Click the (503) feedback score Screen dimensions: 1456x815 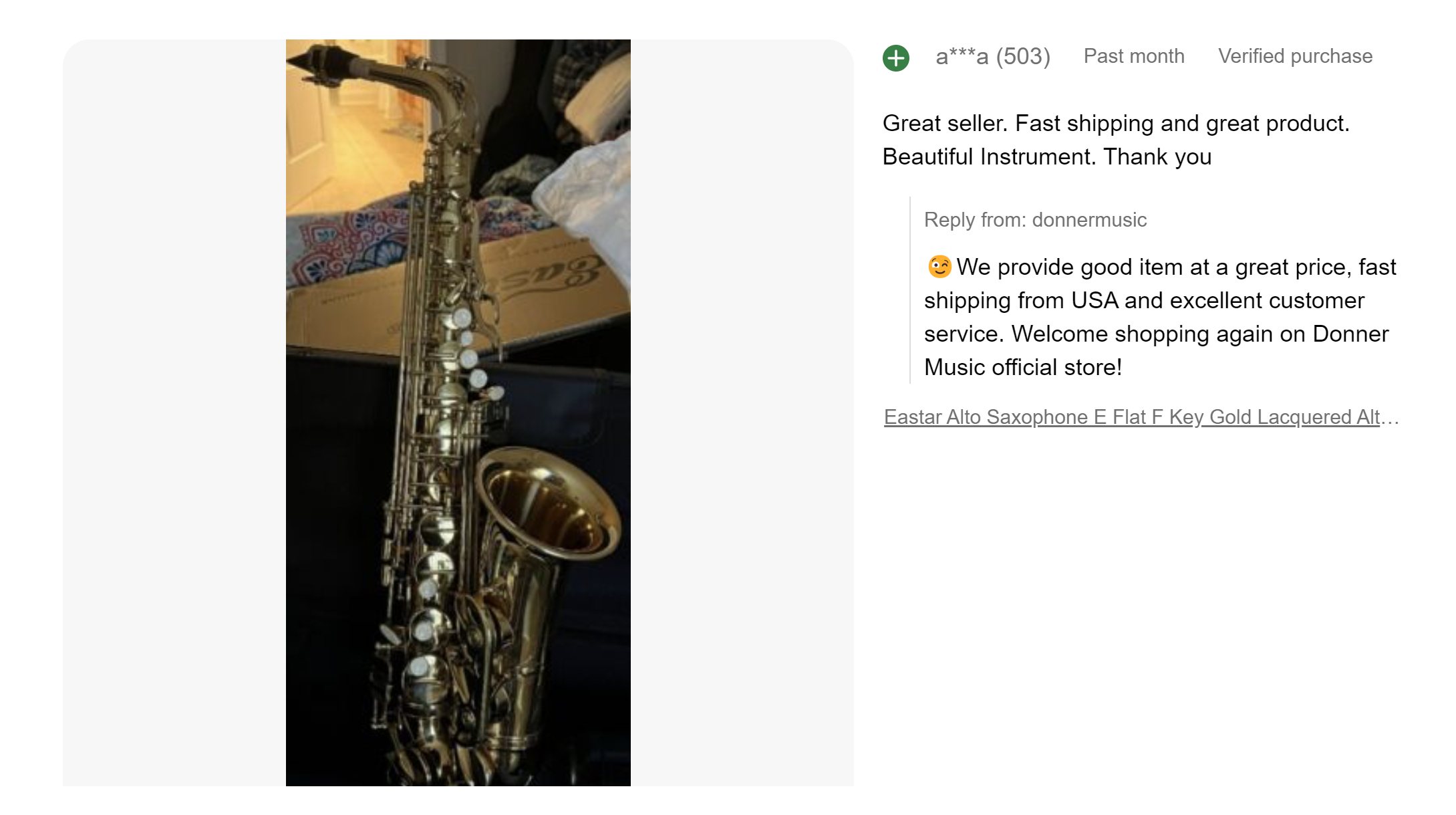coord(1023,57)
